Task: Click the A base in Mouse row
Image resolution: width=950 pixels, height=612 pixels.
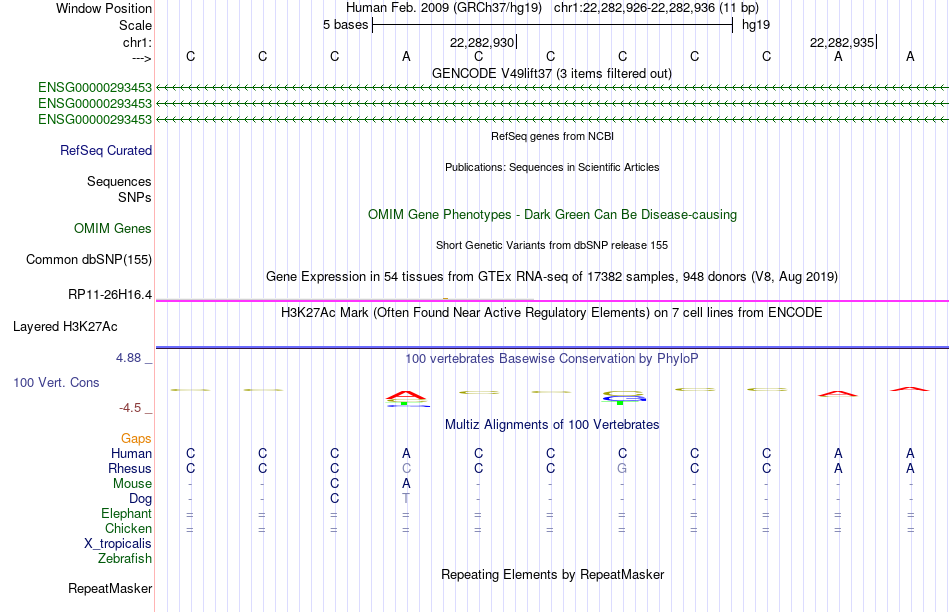Action: pyautogui.click(x=406, y=484)
